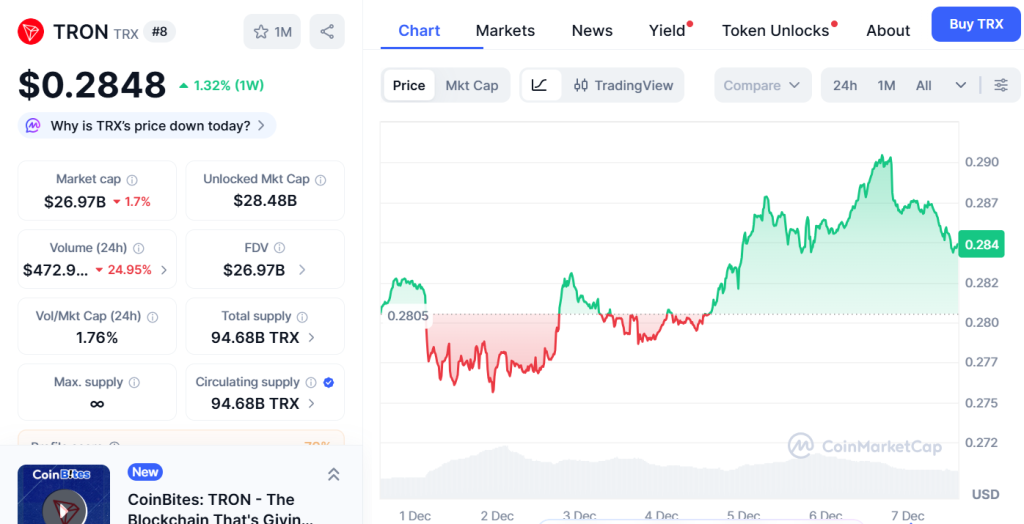The height and width of the screenshot is (524, 1024).
Task: Select the 24h time range
Action: [845, 85]
